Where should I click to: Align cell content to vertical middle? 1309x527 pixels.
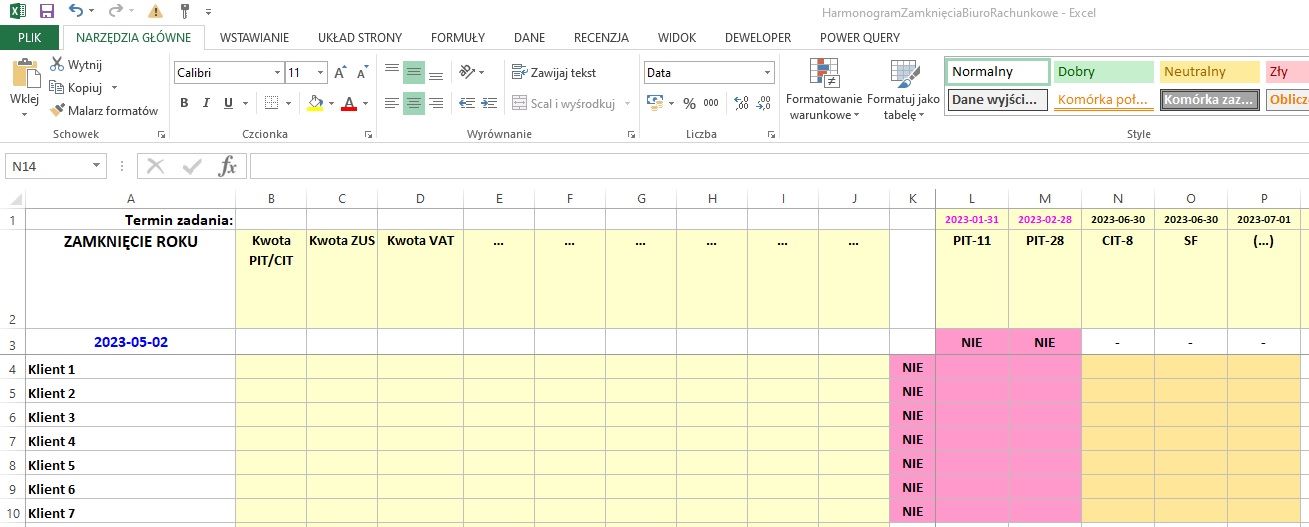coord(413,73)
